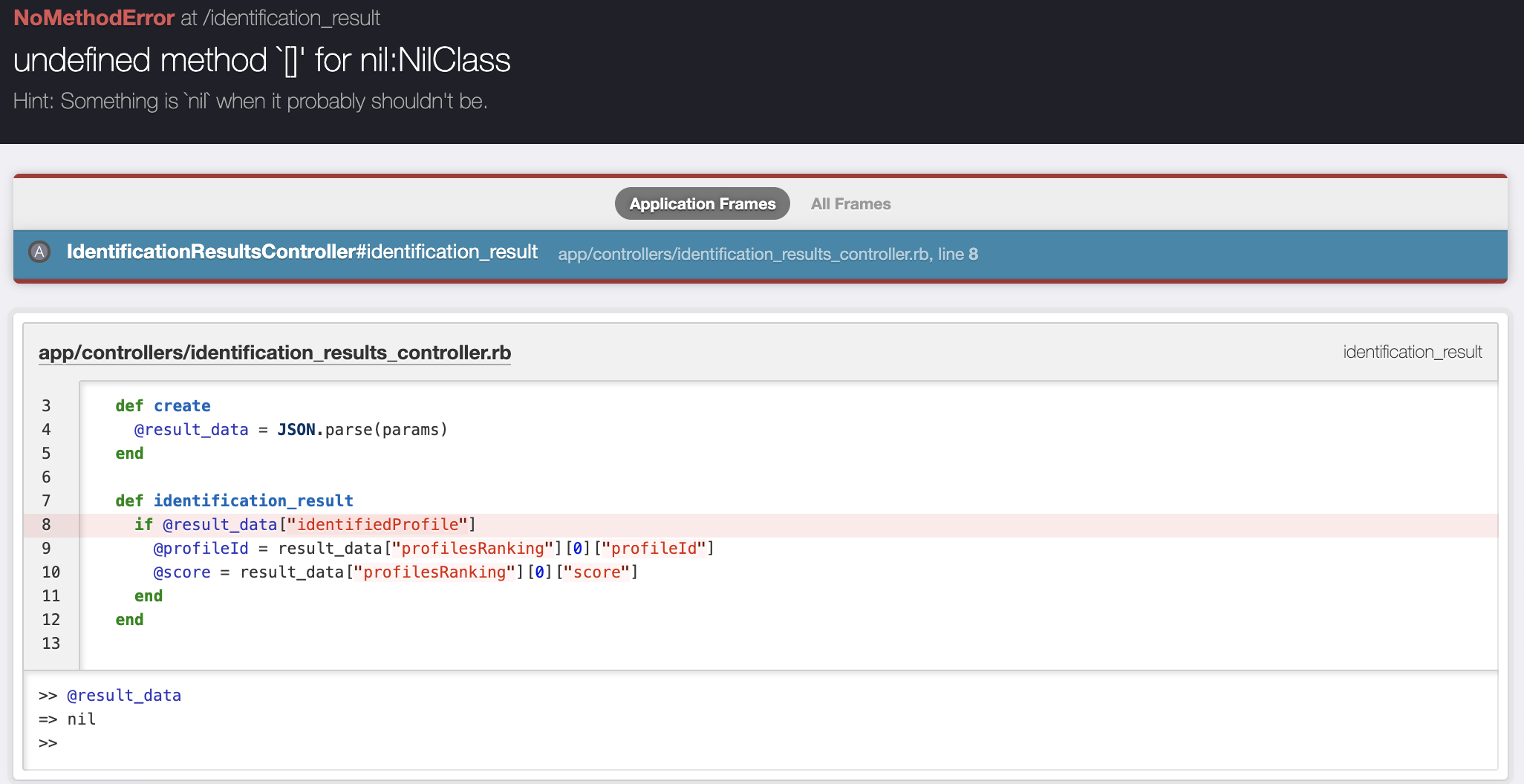
Task: Click 'end' on line 12
Action: tap(129, 620)
